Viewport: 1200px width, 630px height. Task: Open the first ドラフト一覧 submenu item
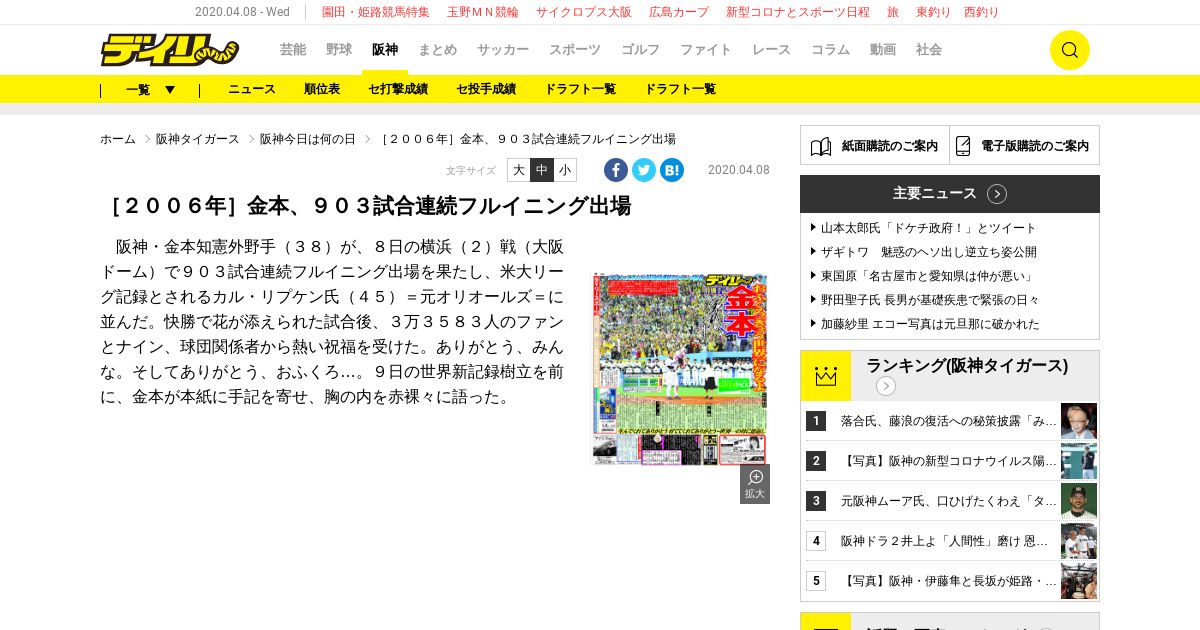[x=580, y=89]
